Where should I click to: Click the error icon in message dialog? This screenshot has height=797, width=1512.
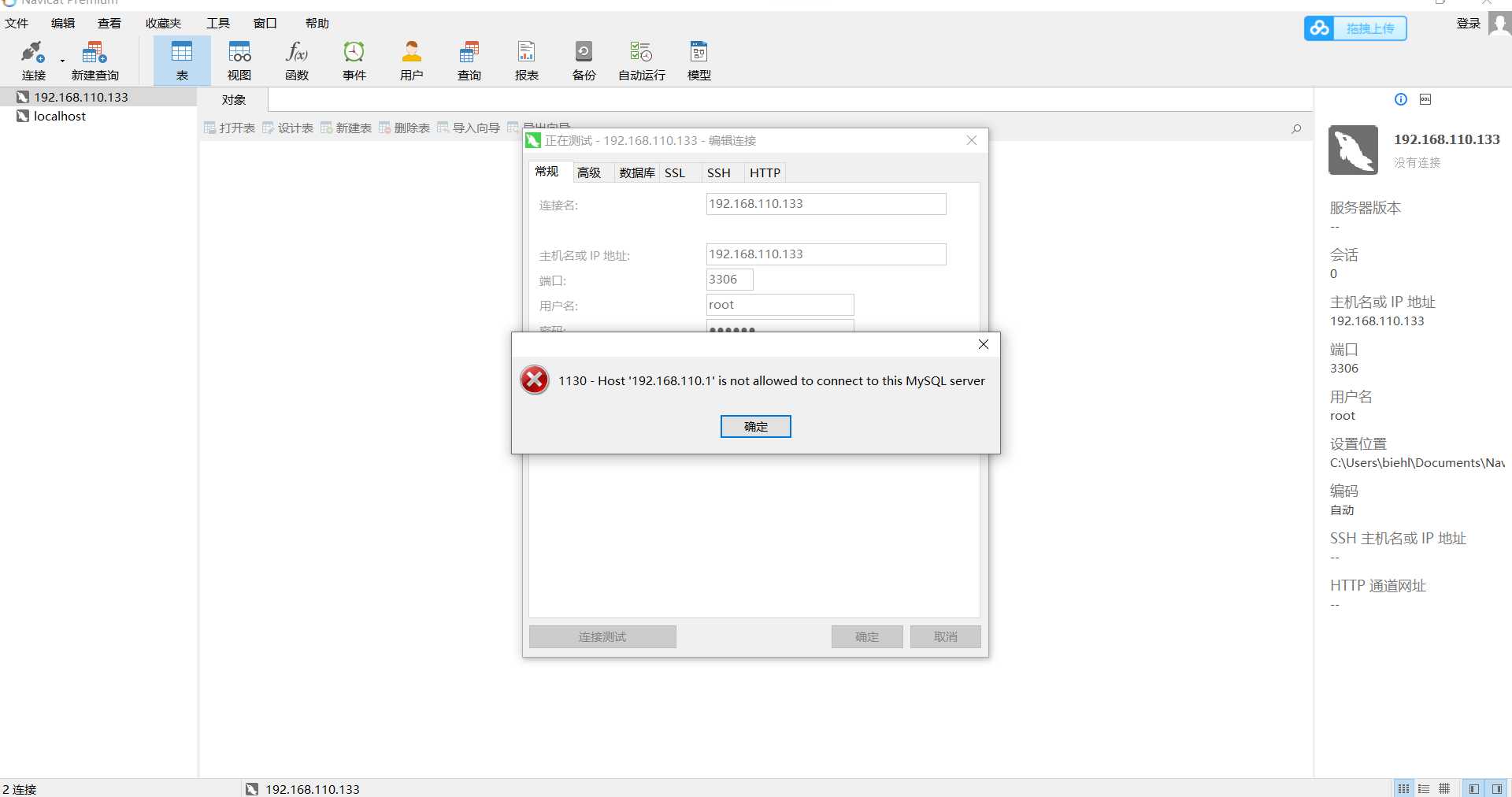[535, 380]
